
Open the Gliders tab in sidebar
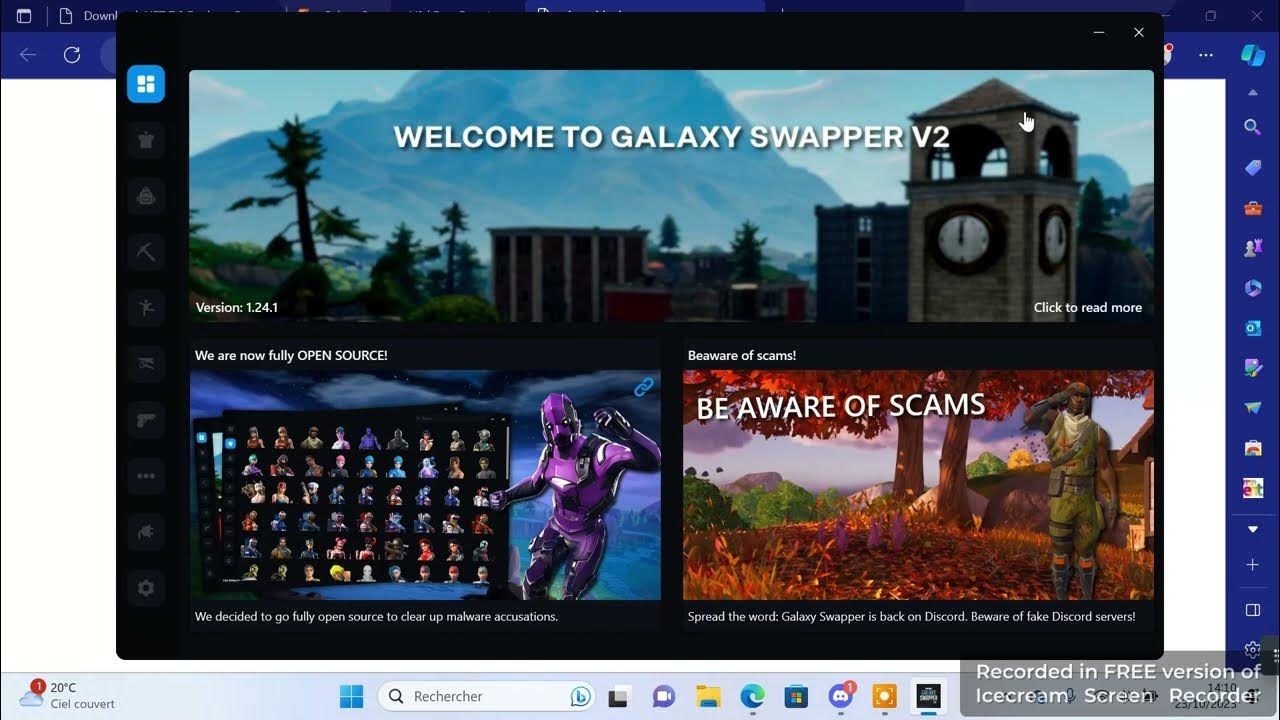(x=146, y=364)
